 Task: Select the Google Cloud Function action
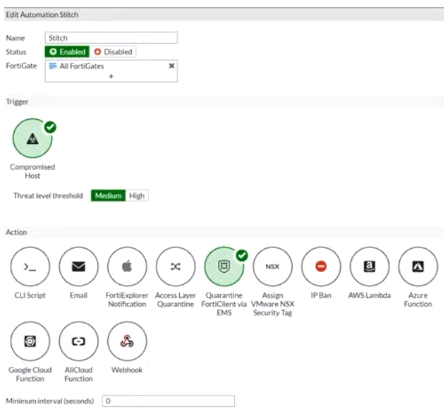click(x=30, y=341)
